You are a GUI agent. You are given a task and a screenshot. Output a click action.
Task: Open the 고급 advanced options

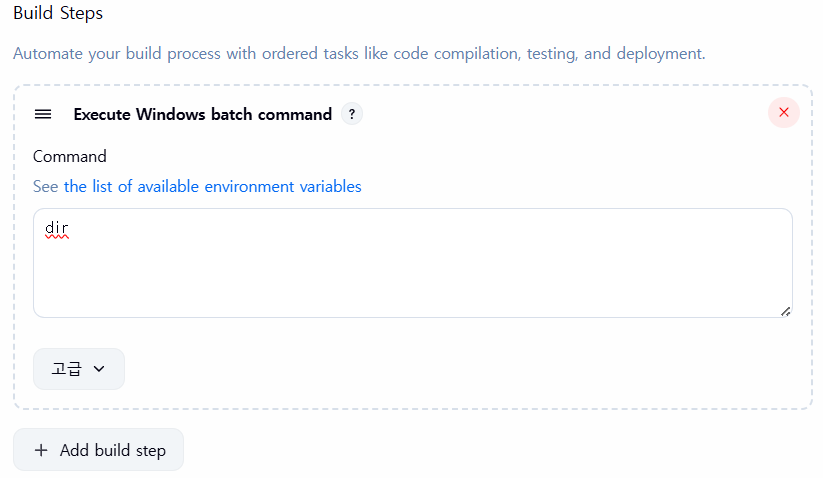pyautogui.click(x=79, y=369)
